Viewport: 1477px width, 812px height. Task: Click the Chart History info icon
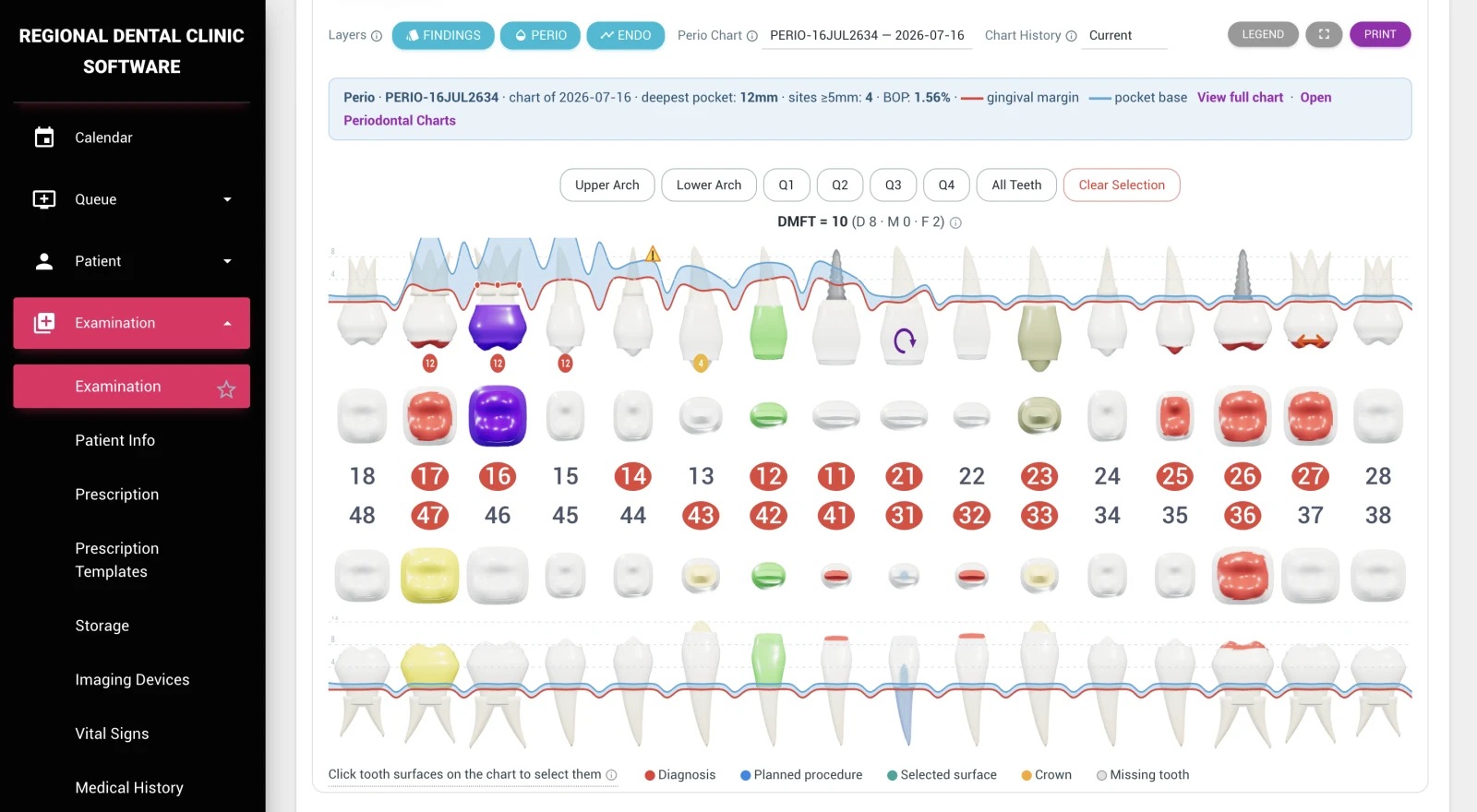click(x=1072, y=36)
